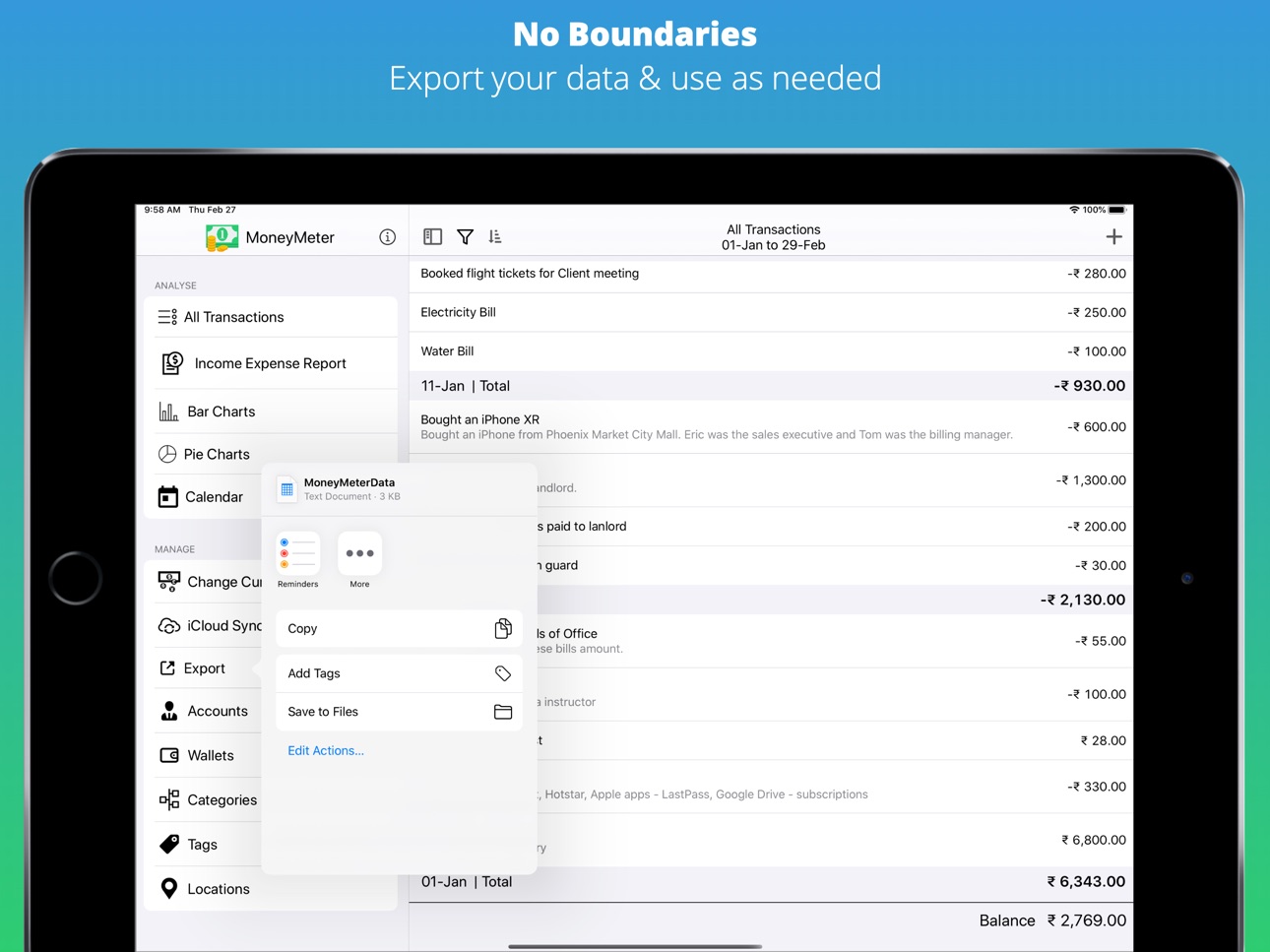The height and width of the screenshot is (952, 1270).
Task: Click the Pie Charts icon
Action: [x=167, y=454]
